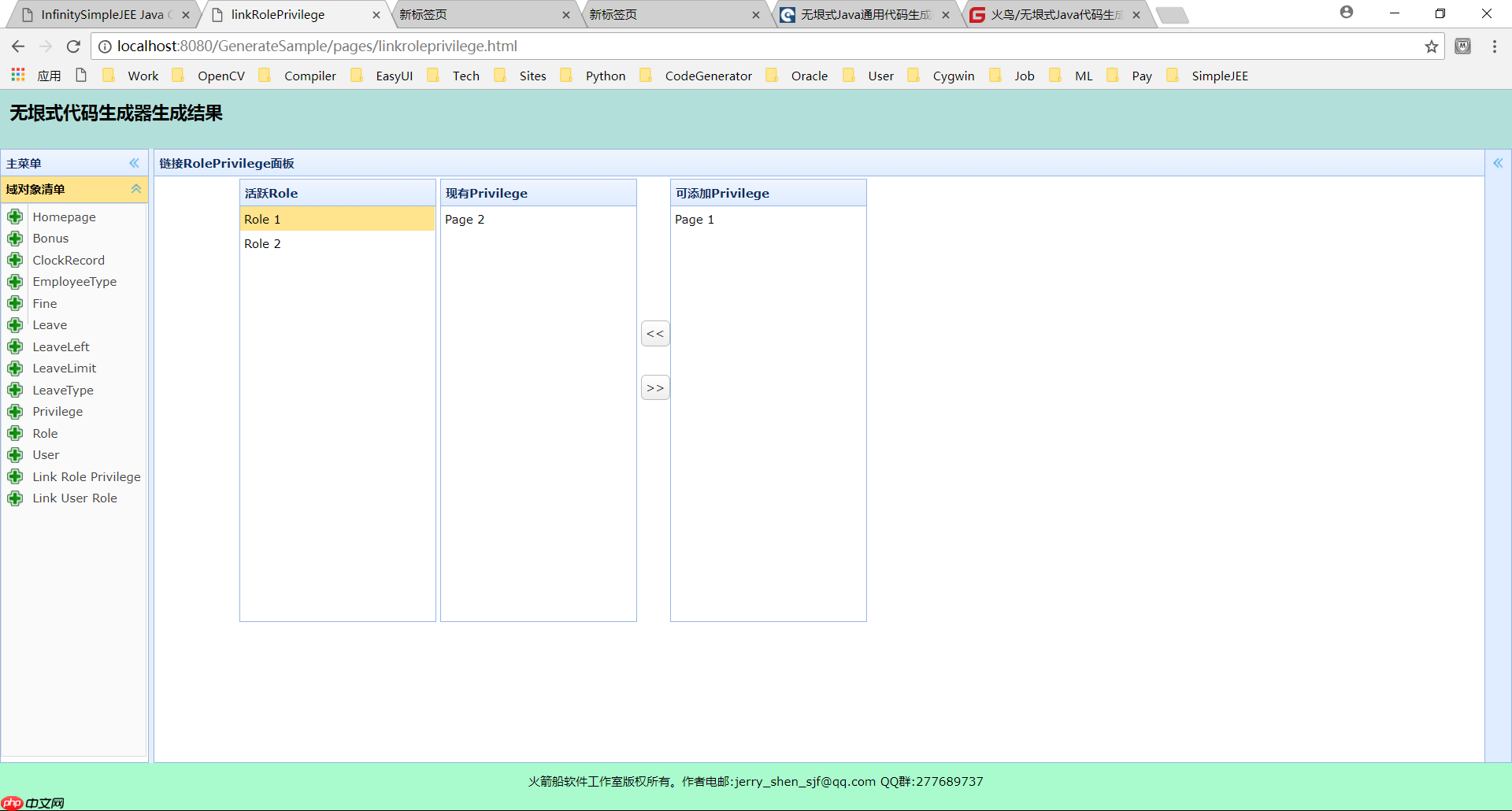Click the green plus icon beside ClockRecord
The width and height of the screenshot is (1512, 811).
pos(15,260)
